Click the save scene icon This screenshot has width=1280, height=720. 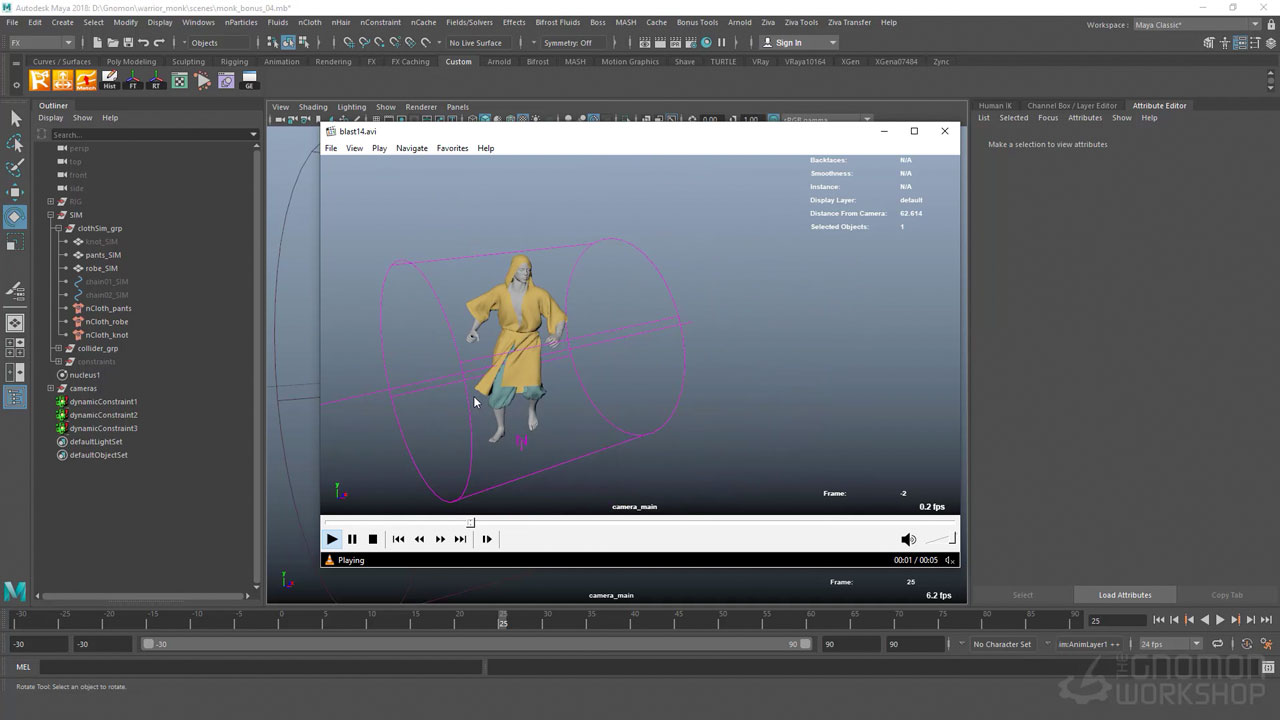[127, 43]
